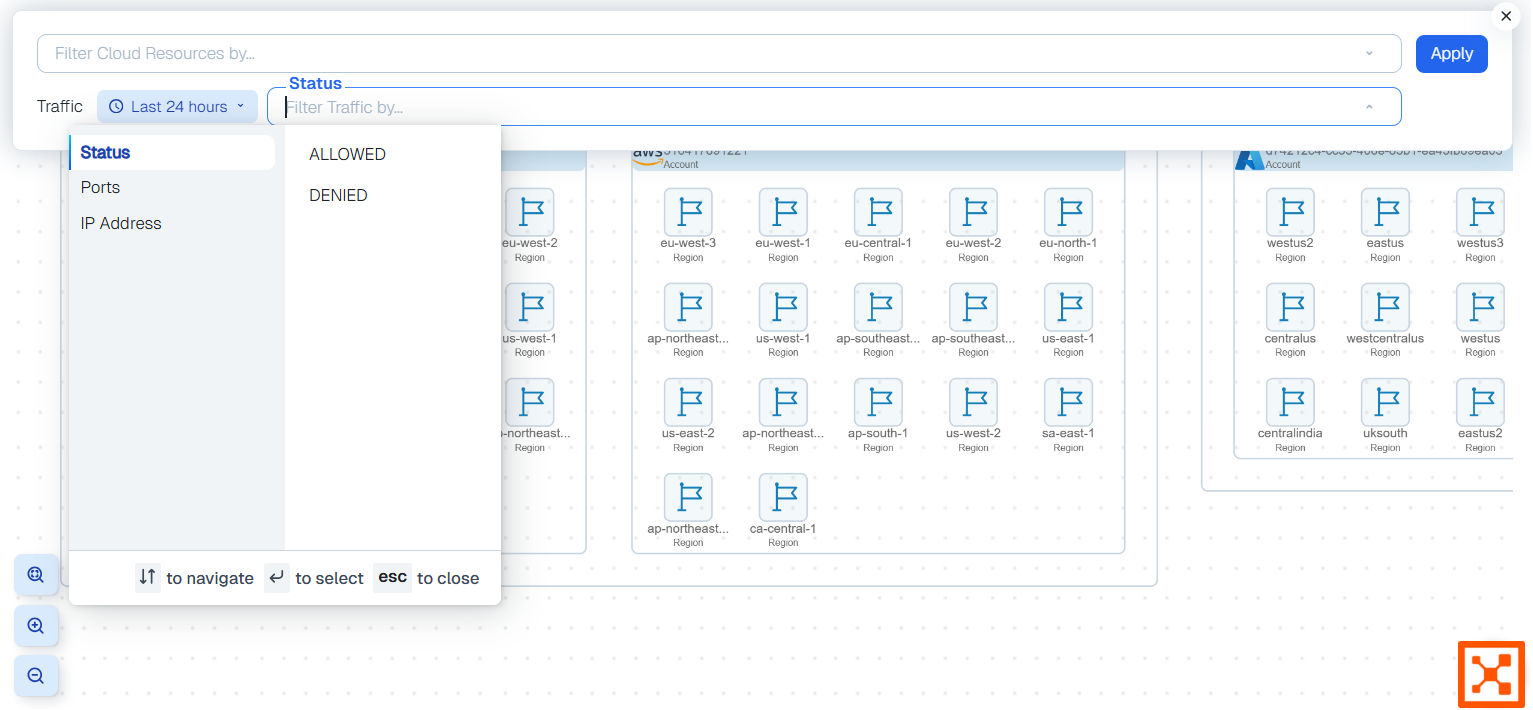1533x710 pixels.
Task: Select the us-west-2 region flag icon
Action: [973, 402]
